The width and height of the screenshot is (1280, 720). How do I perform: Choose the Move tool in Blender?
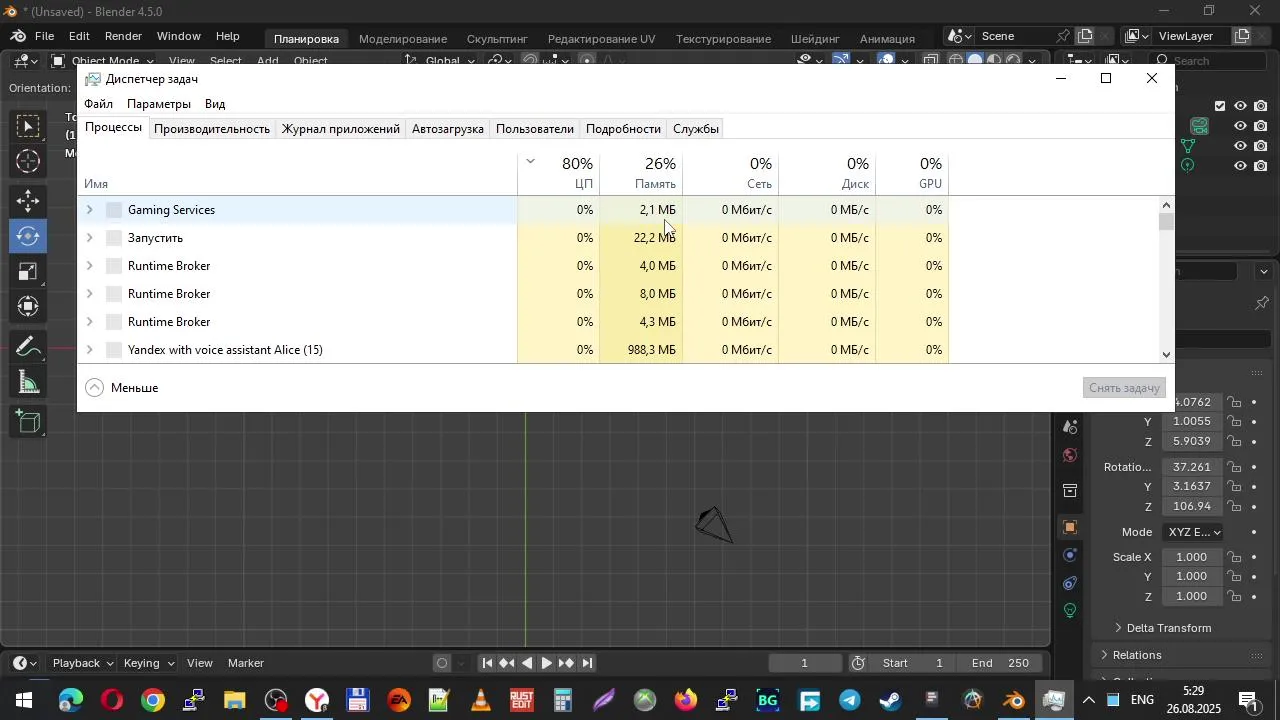pyautogui.click(x=29, y=201)
